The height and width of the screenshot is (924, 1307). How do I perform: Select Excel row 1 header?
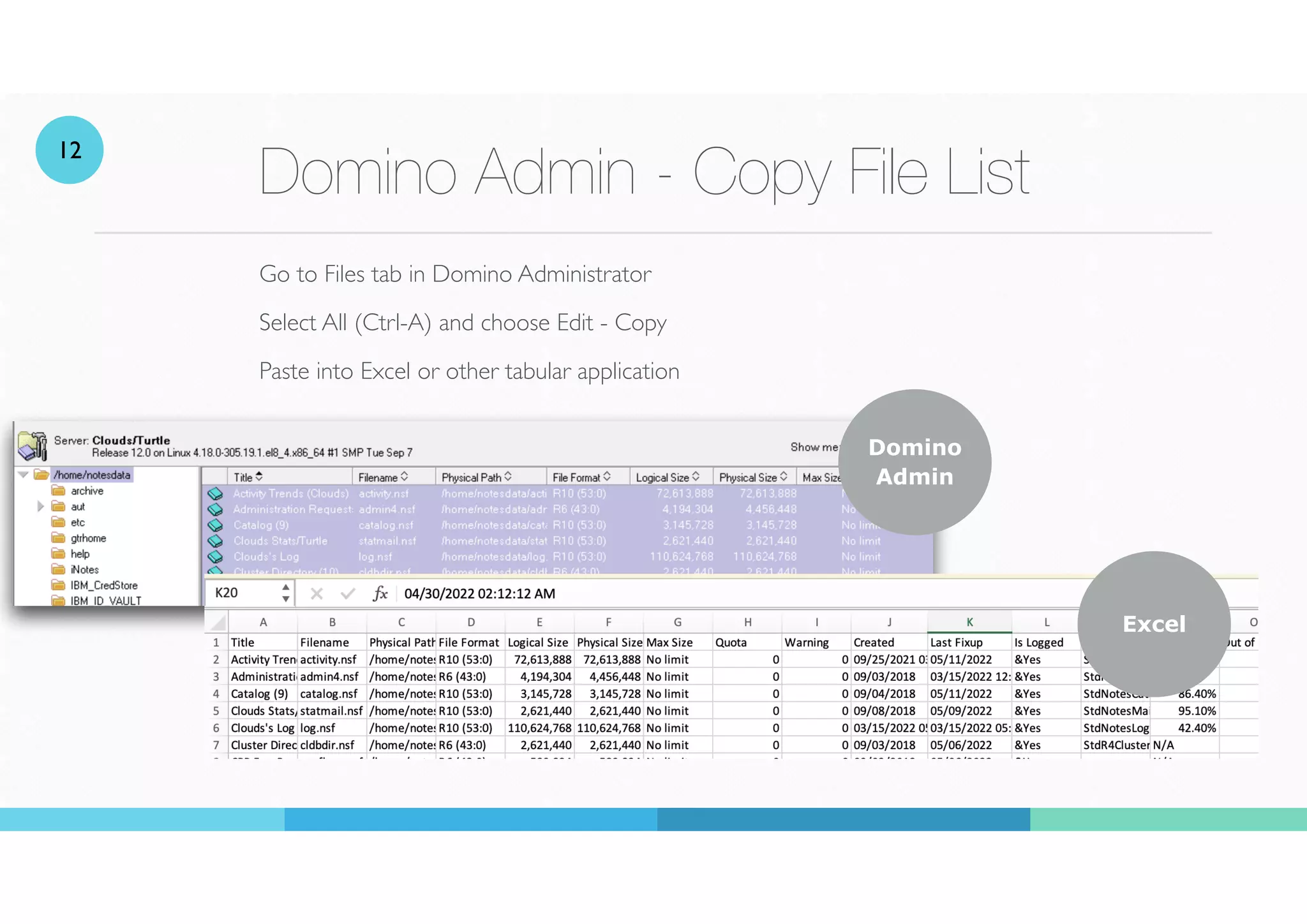point(216,643)
